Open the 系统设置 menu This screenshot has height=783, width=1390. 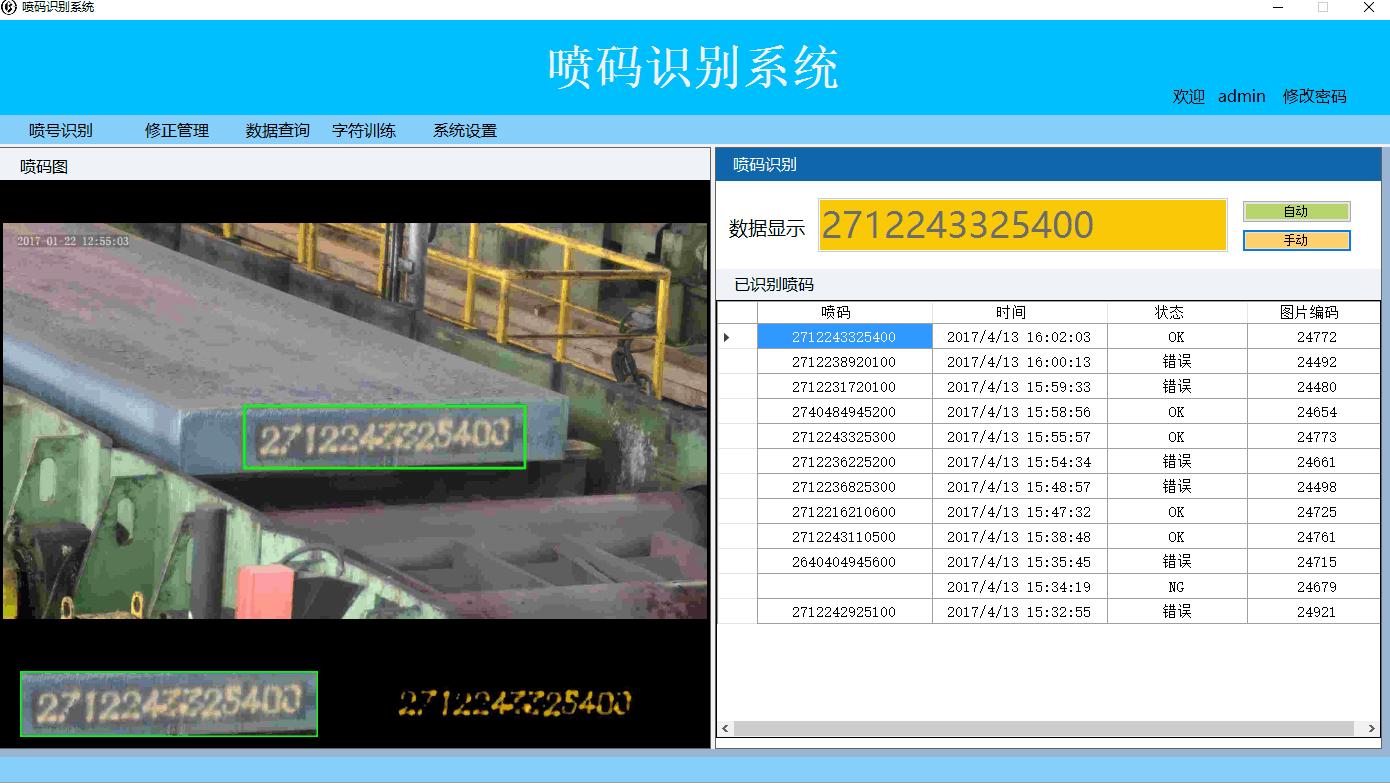[x=465, y=130]
